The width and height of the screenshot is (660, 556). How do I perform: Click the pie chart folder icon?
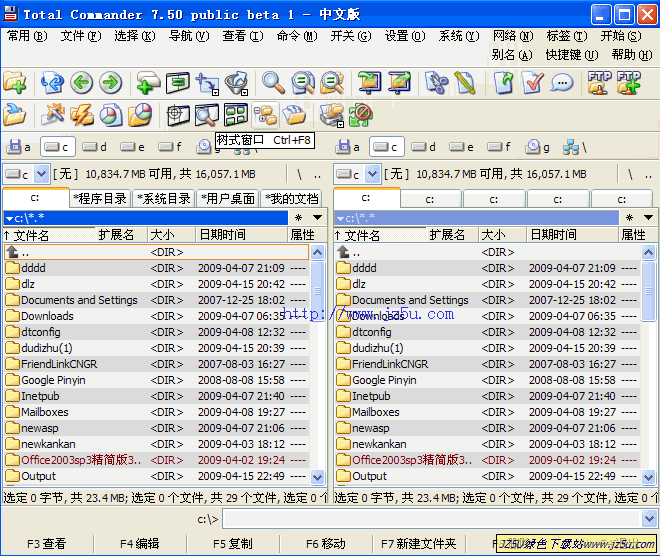pyautogui.click(x=140, y=115)
